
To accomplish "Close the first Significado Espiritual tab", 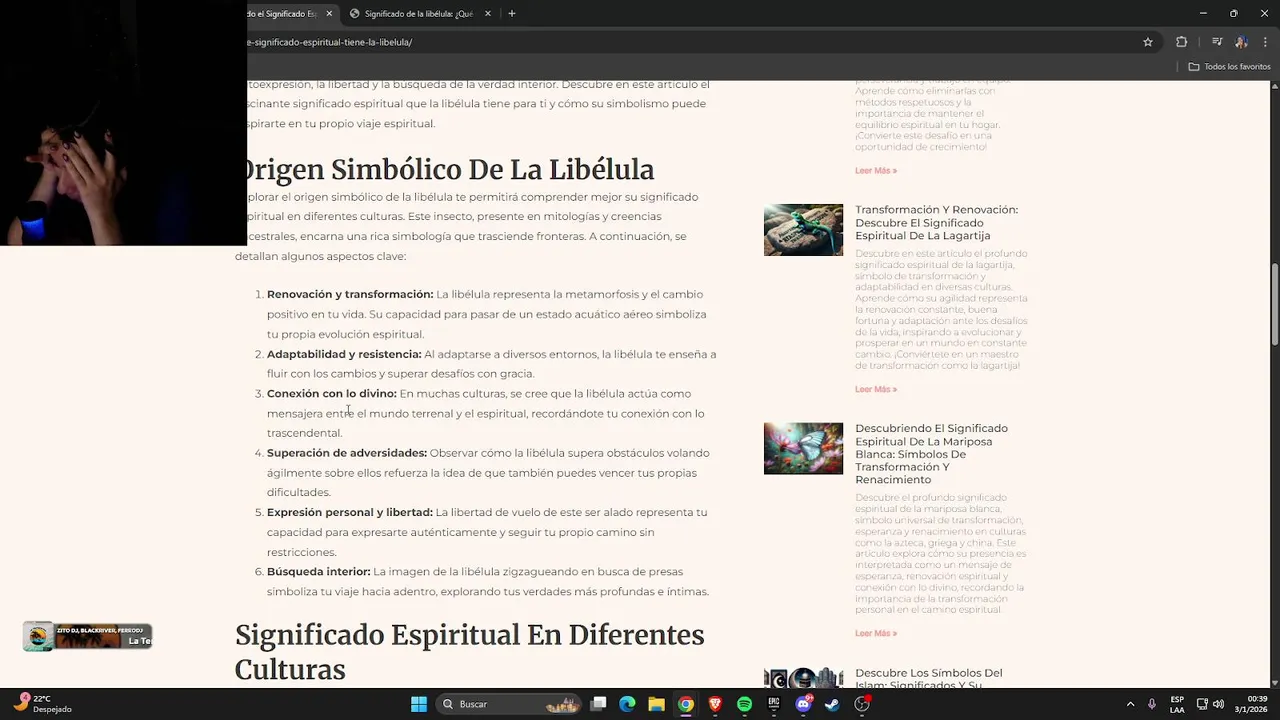I will pos(329,14).
